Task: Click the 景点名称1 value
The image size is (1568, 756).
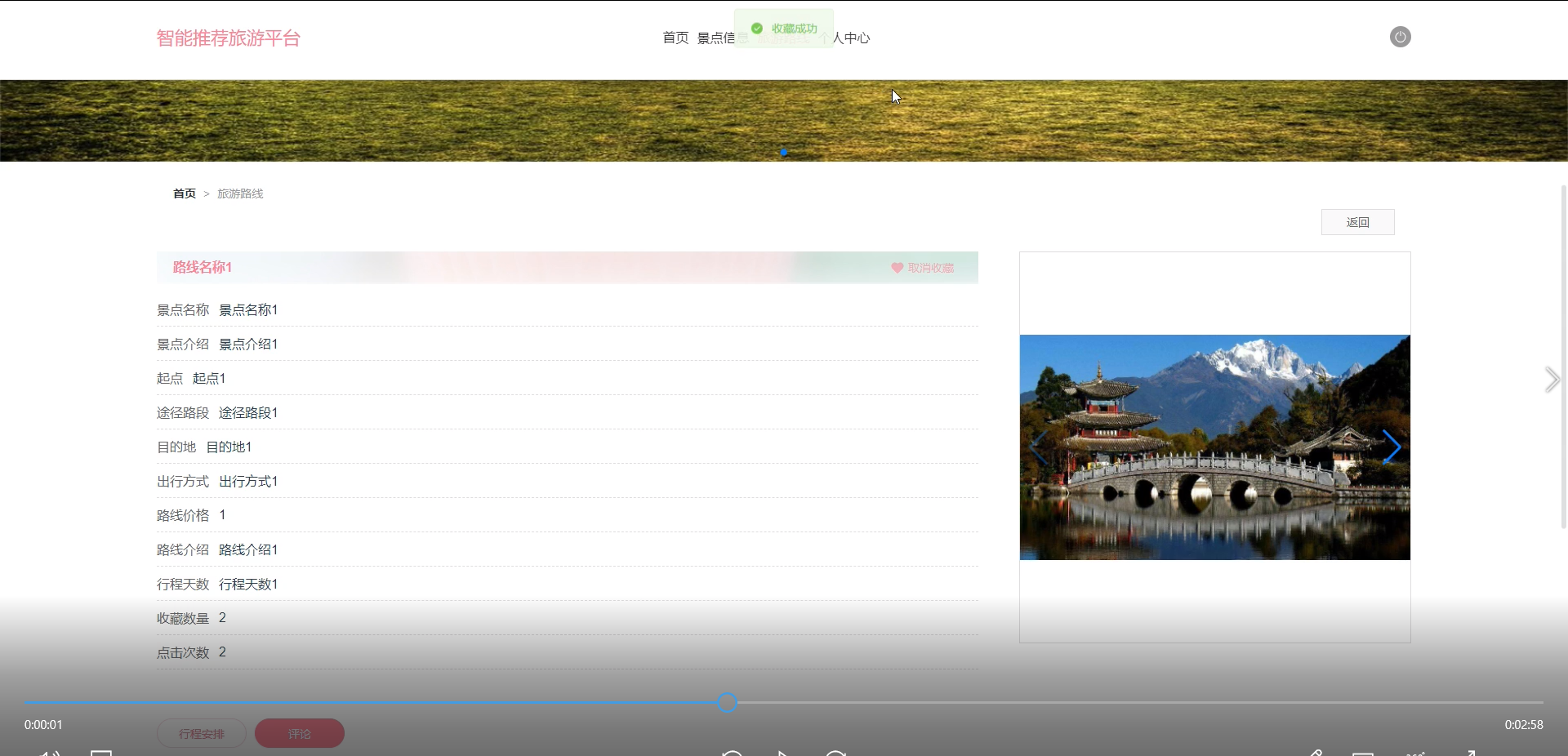Action: point(248,309)
